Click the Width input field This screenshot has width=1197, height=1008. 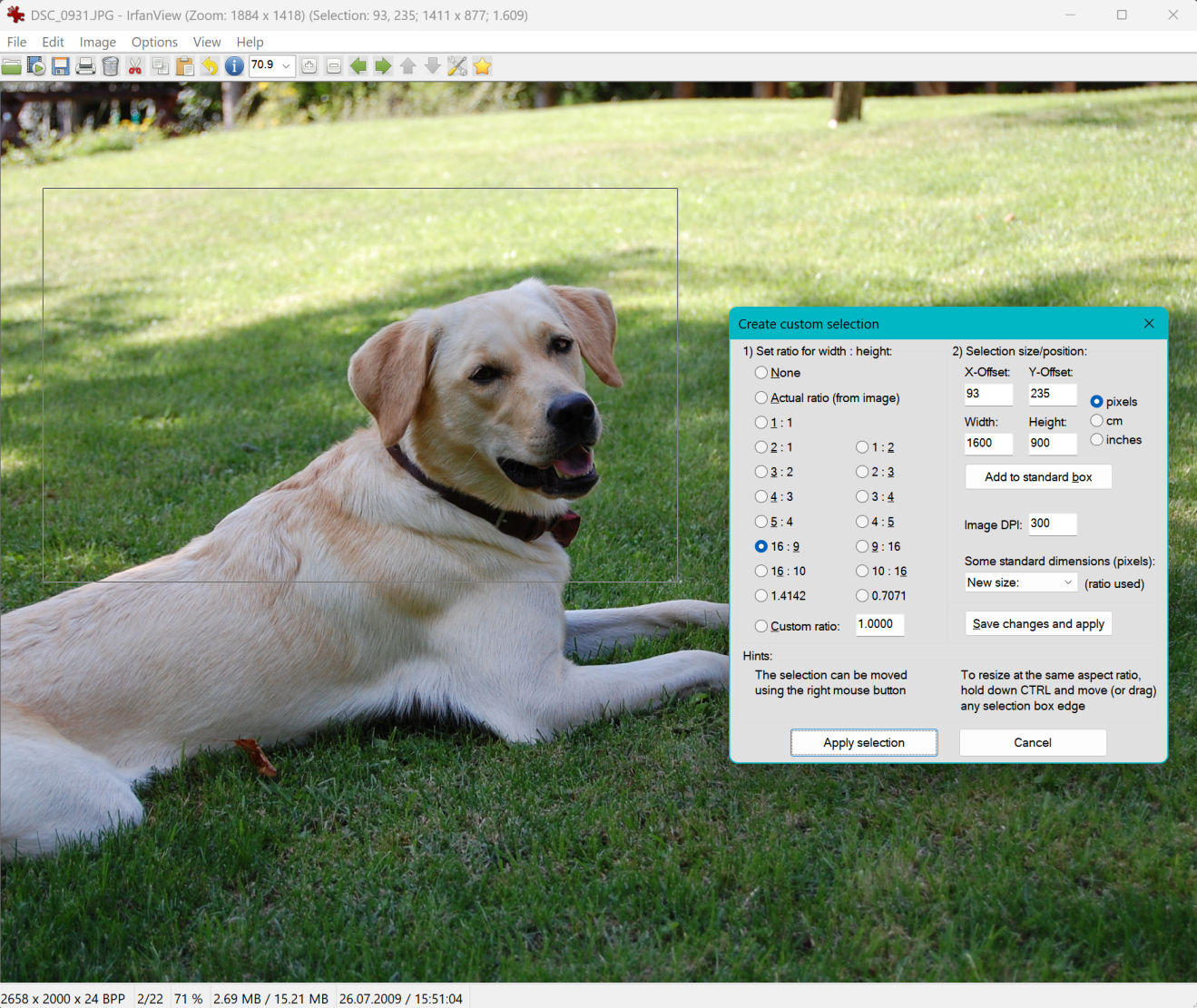click(987, 443)
